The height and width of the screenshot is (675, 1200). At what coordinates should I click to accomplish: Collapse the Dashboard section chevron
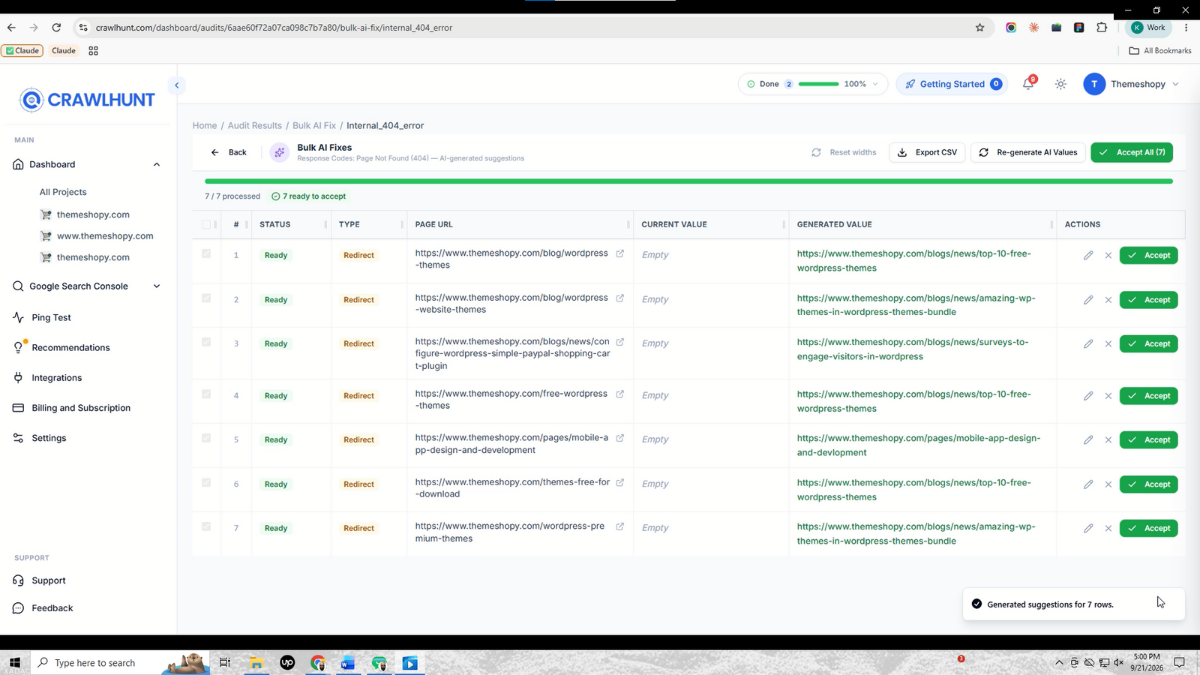156,164
